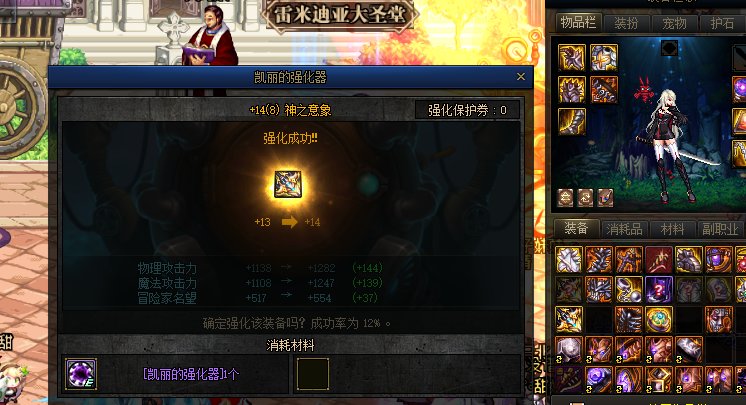Select the green gem ring in inventory
The image size is (746, 405).
tap(659, 320)
